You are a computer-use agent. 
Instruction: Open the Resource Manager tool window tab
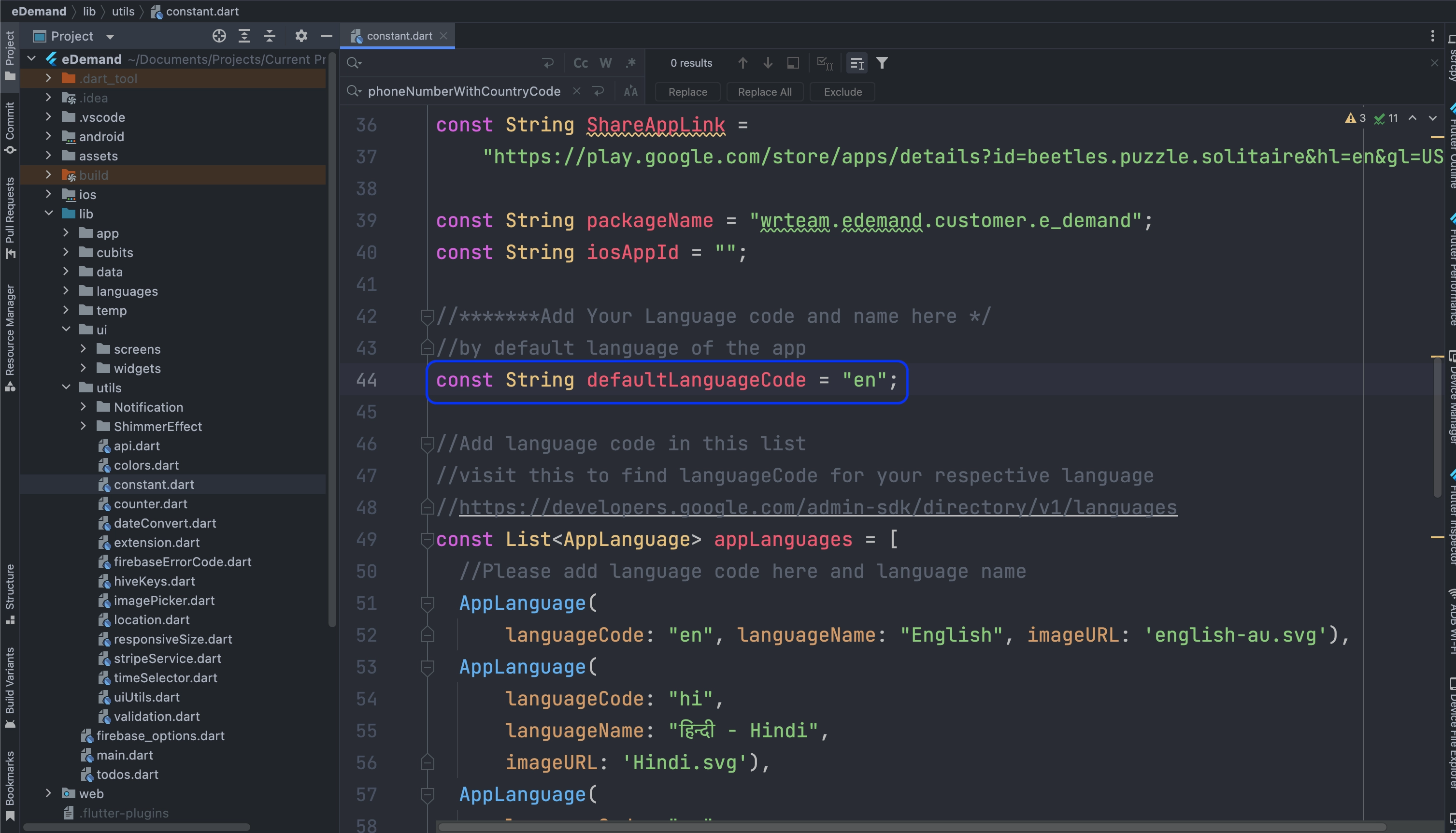pos(10,338)
